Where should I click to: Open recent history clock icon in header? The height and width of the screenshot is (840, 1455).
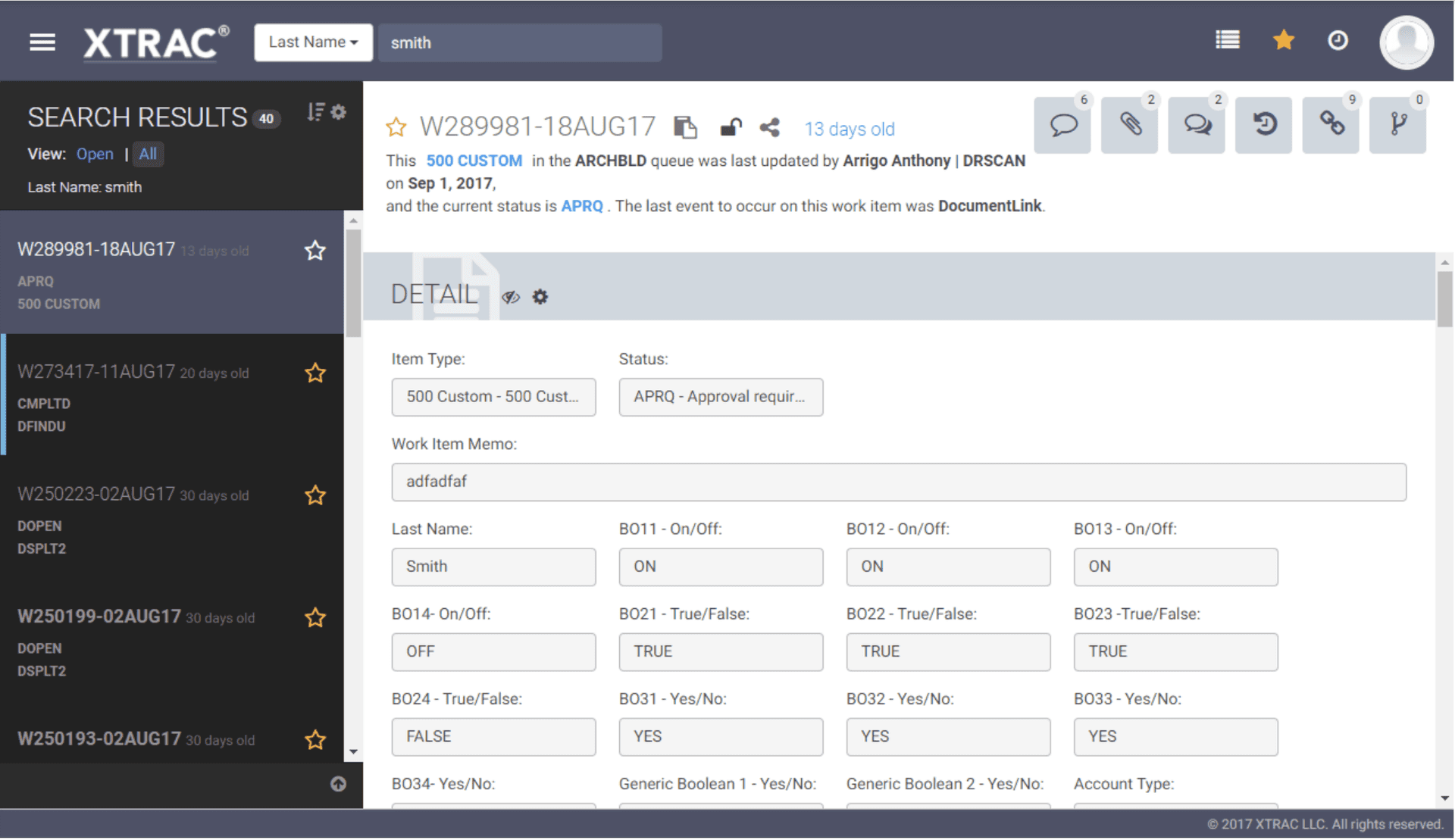click(x=1338, y=40)
